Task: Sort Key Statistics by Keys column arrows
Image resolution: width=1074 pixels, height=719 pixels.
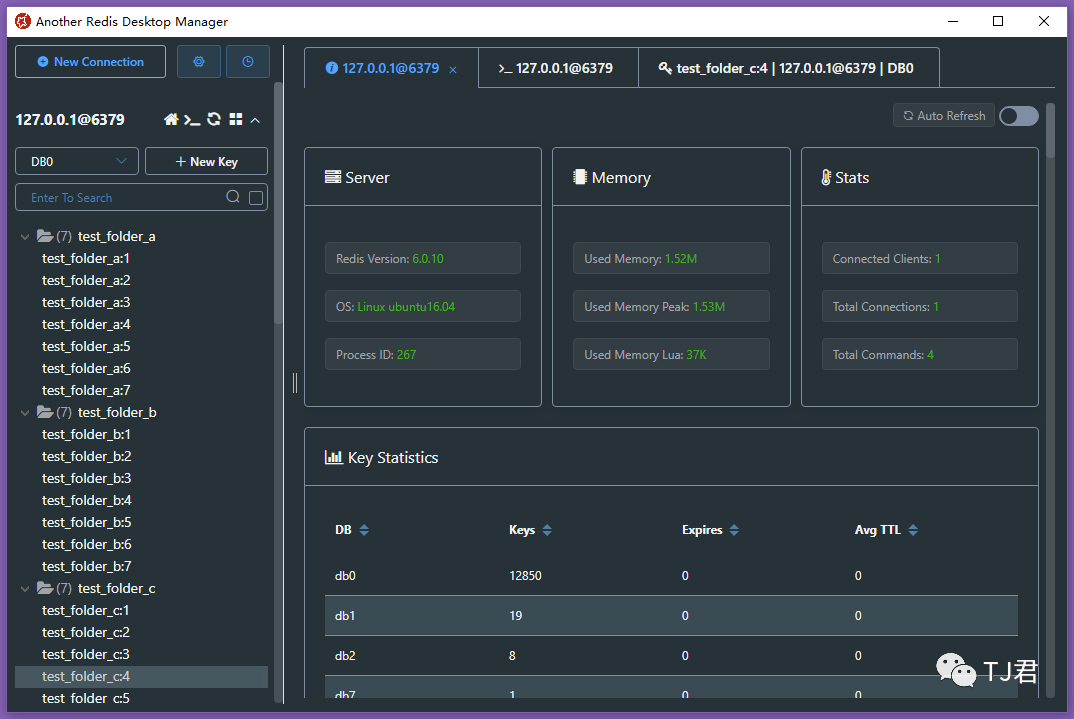Action: (x=547, y=530)
